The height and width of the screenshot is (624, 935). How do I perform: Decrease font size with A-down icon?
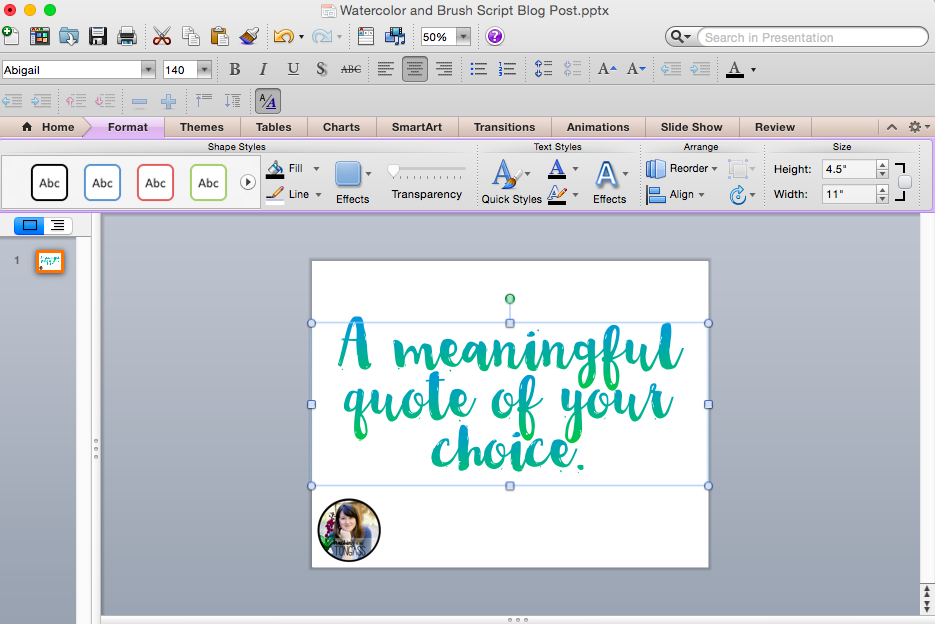coord(636,69)
